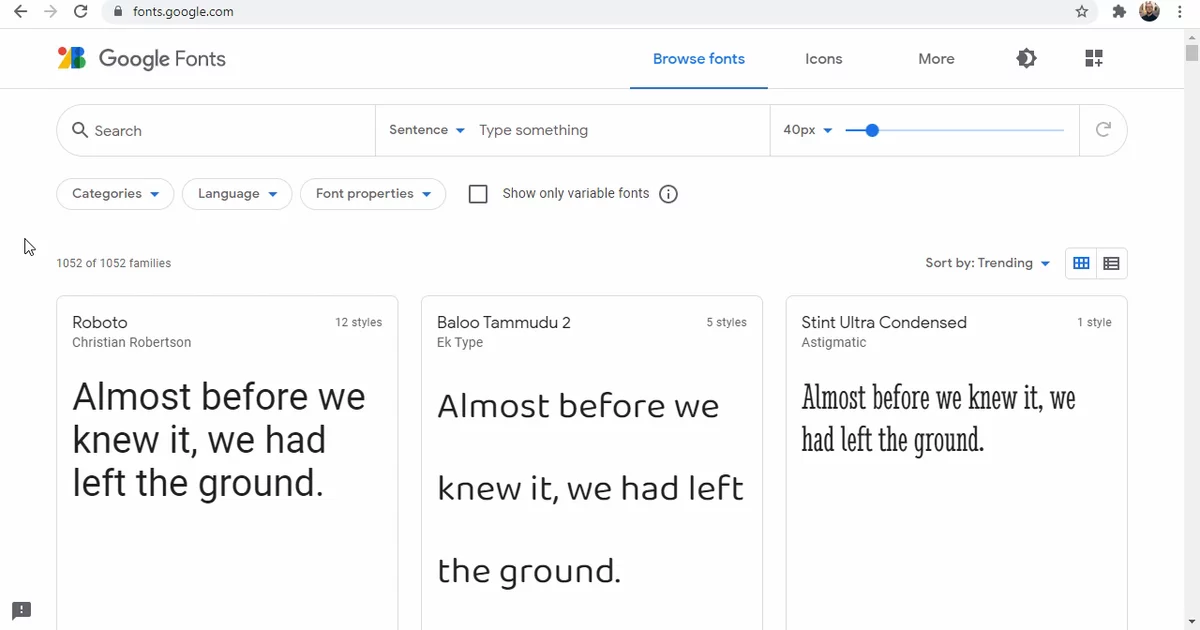The width and height of the screenshot is (1200, 630).
Task: Click the feedback icon in bottom corner
Action: tap(21, 610)
